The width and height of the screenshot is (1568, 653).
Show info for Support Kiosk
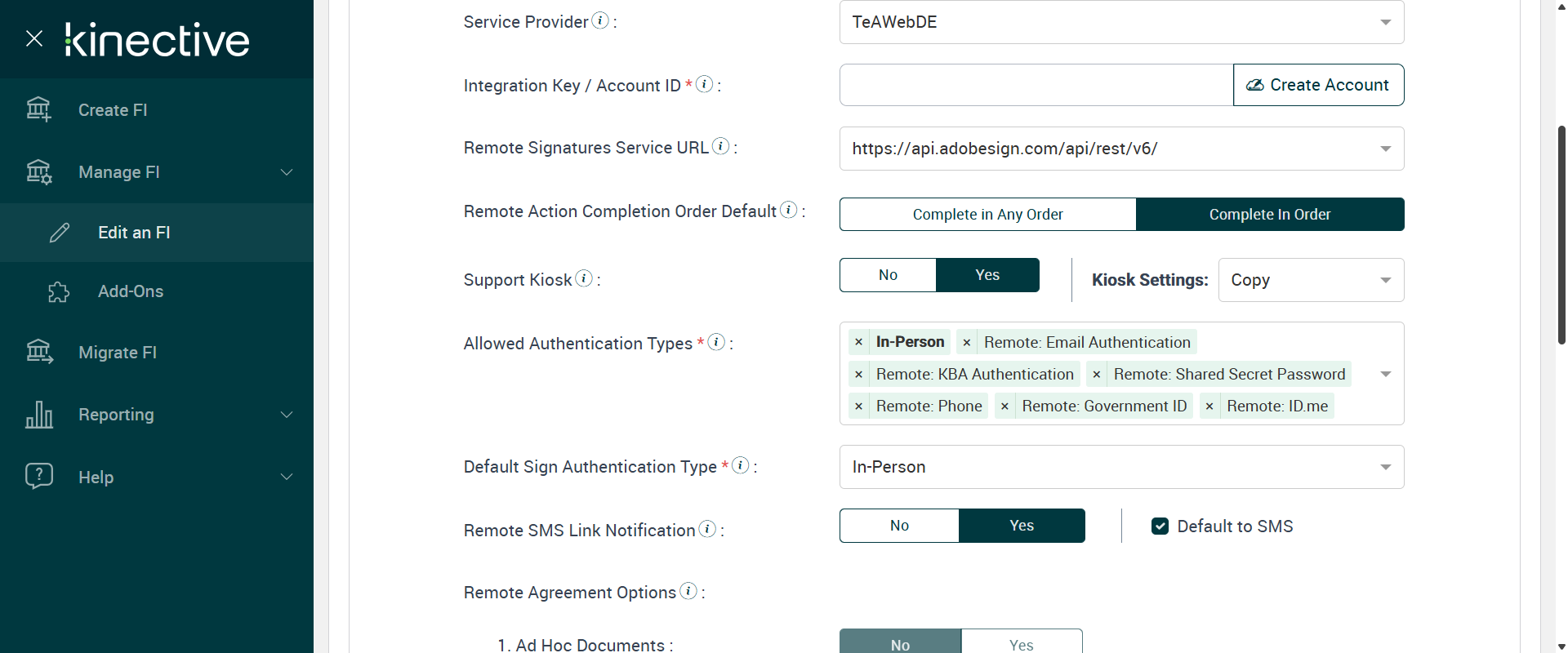[584, 278]
